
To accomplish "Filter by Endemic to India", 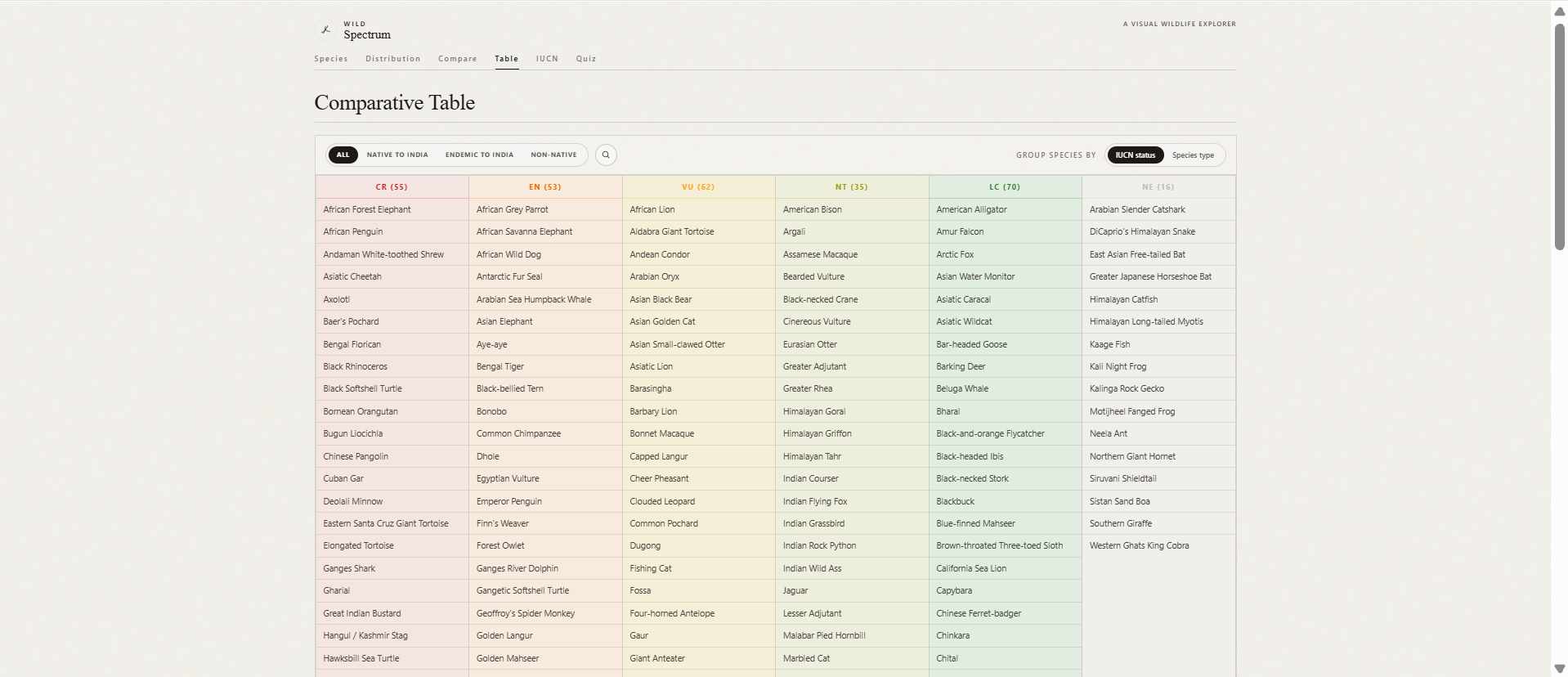I will [480, 155].
